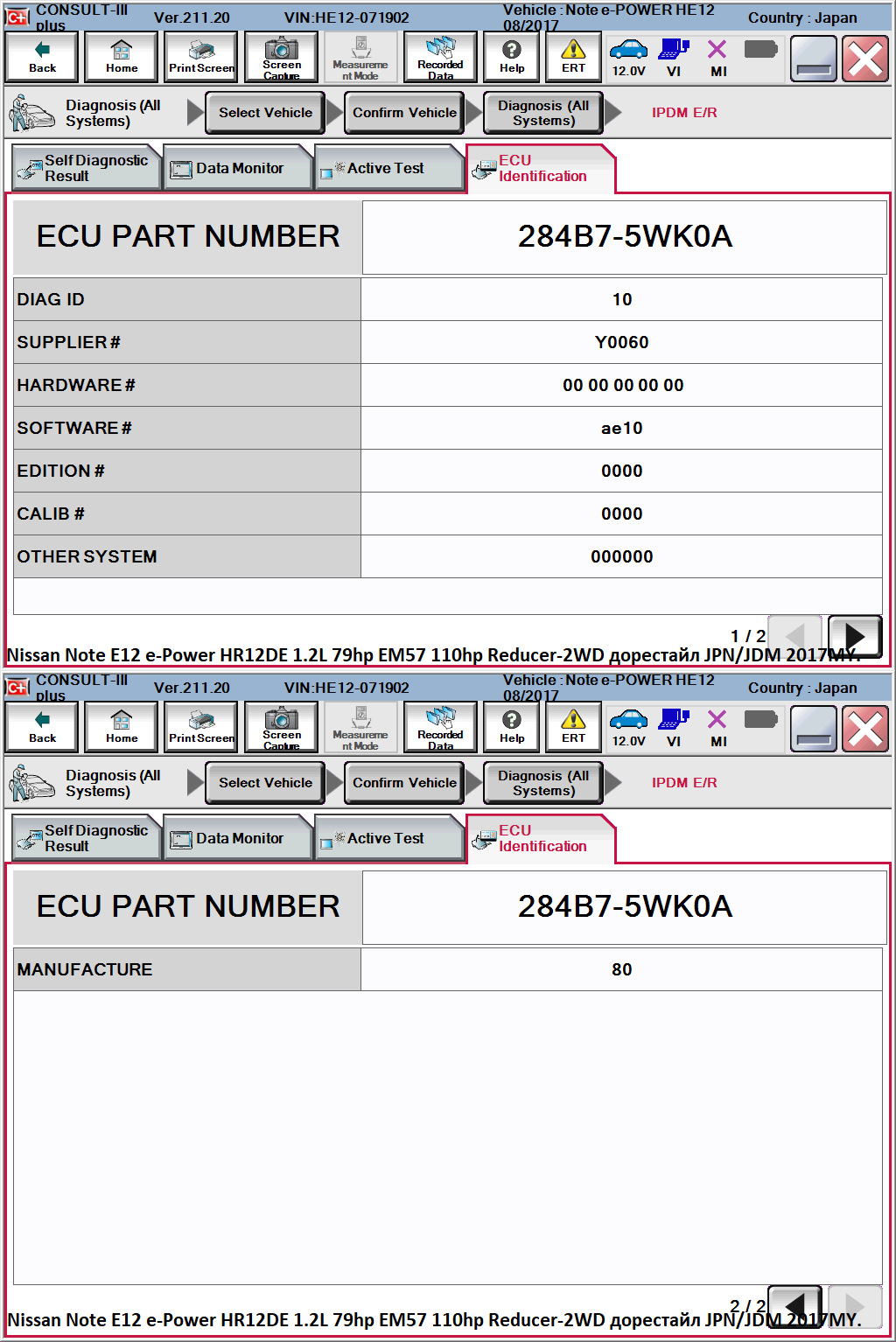Minimize the top CONSULT window

click(814, 58)
